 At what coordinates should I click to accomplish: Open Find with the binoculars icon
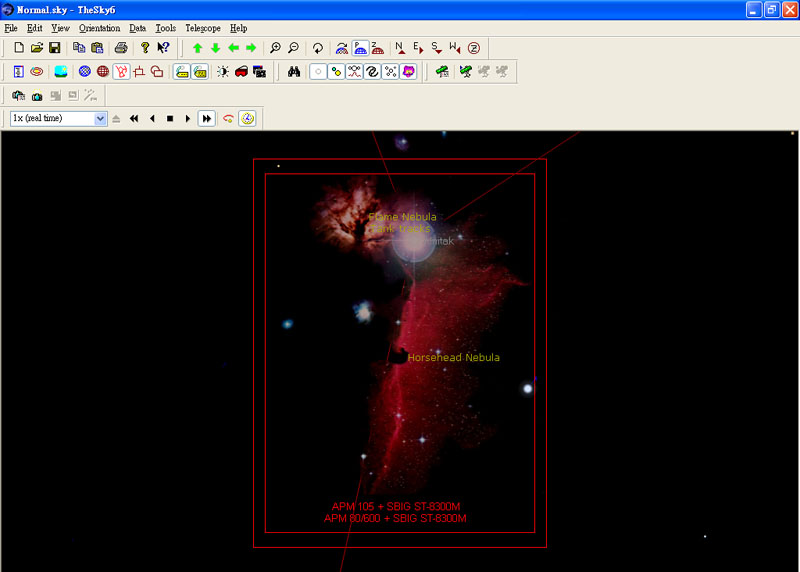coord(294,72)
